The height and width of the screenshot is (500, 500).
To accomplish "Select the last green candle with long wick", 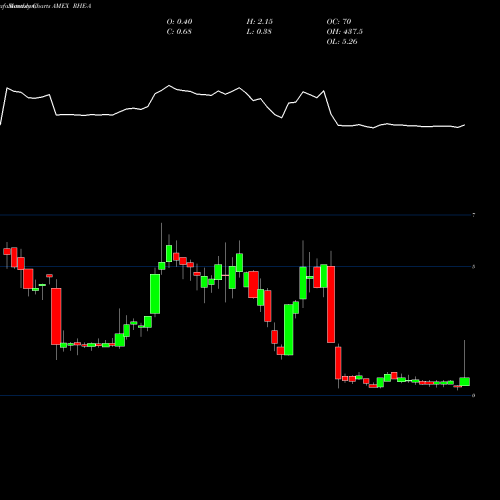I will pos(465,381).
